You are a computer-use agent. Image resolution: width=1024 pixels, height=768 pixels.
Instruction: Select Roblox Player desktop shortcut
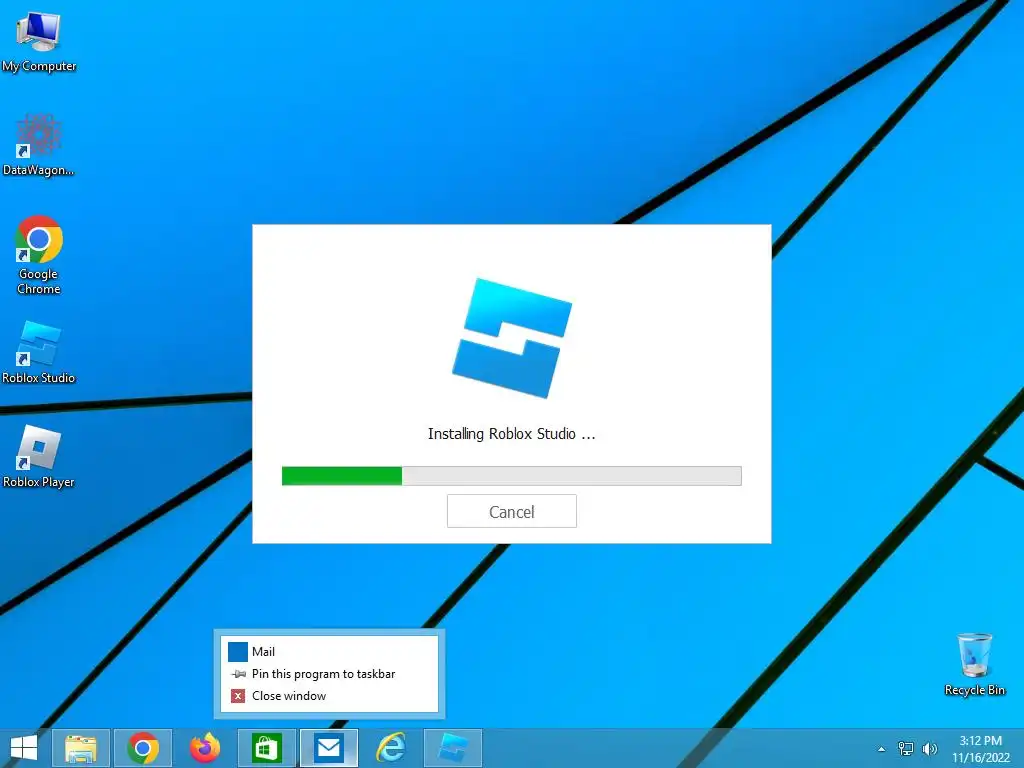39,457
